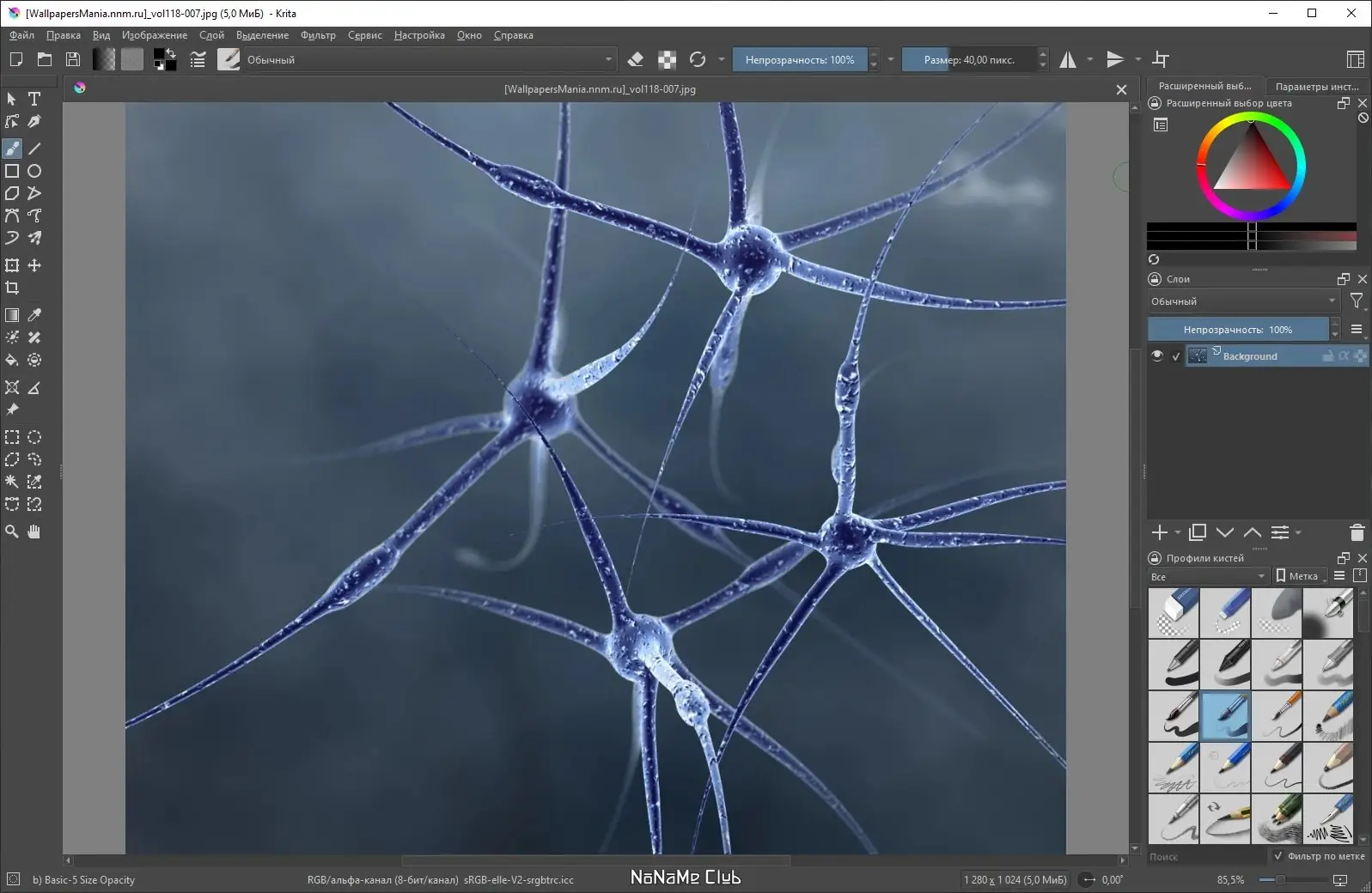Pick a color in the triangle
This screenshot has height=893, width=1372.
tap(1251, 165)
